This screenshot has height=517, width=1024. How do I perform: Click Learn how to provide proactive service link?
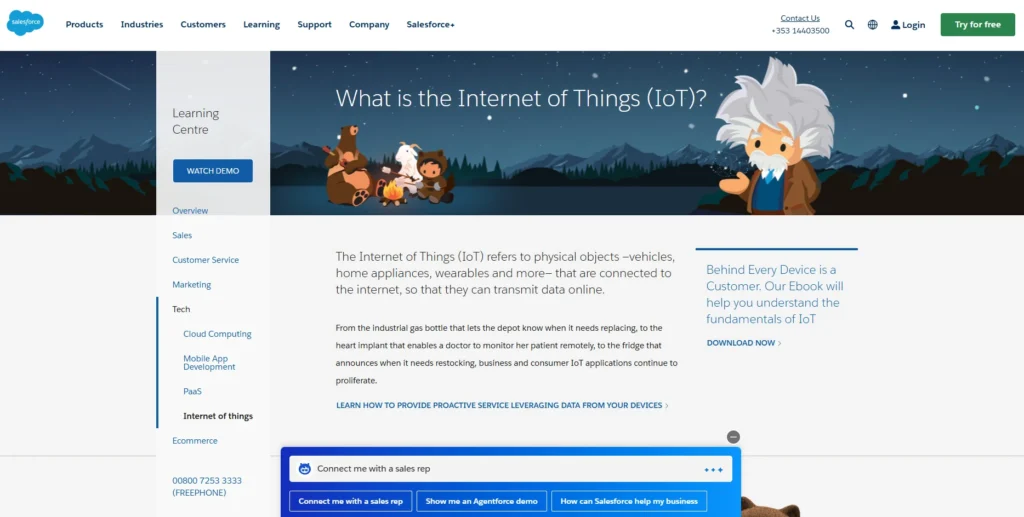502,405
